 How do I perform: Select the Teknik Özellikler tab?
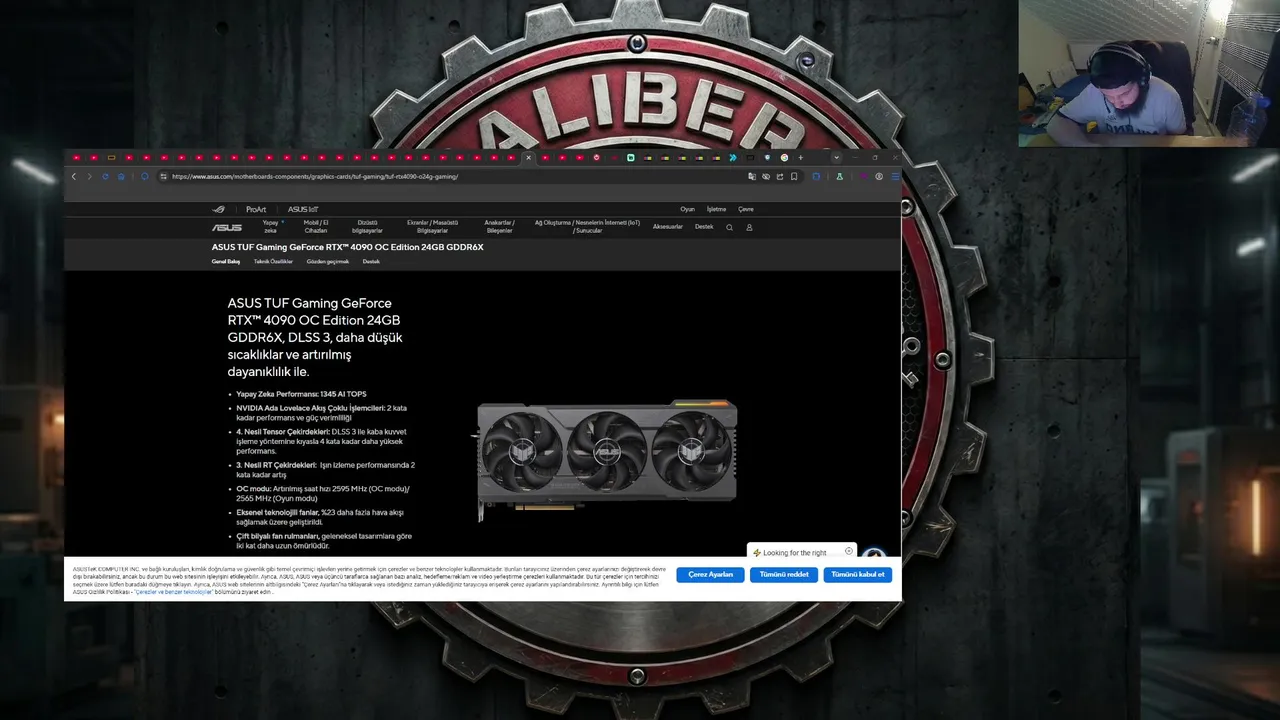coord(273,261)
